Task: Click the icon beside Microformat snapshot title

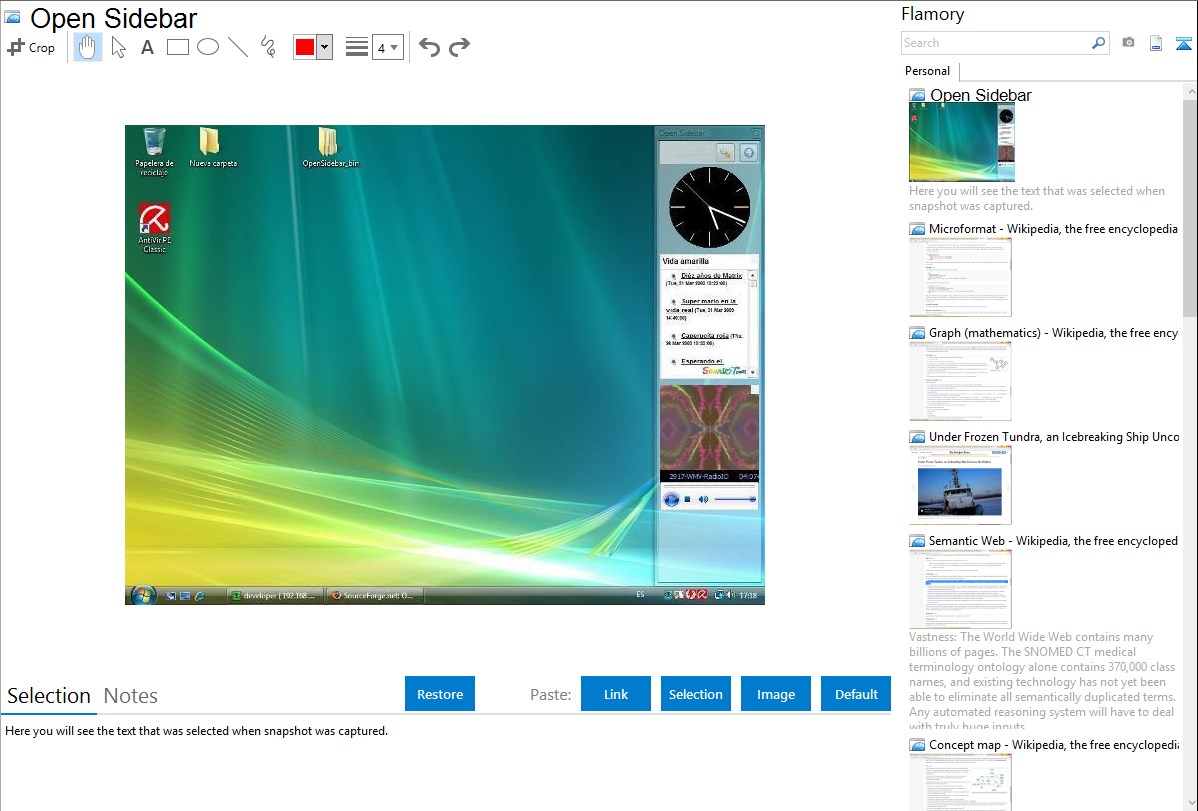Action: click(x=917, y=229)
